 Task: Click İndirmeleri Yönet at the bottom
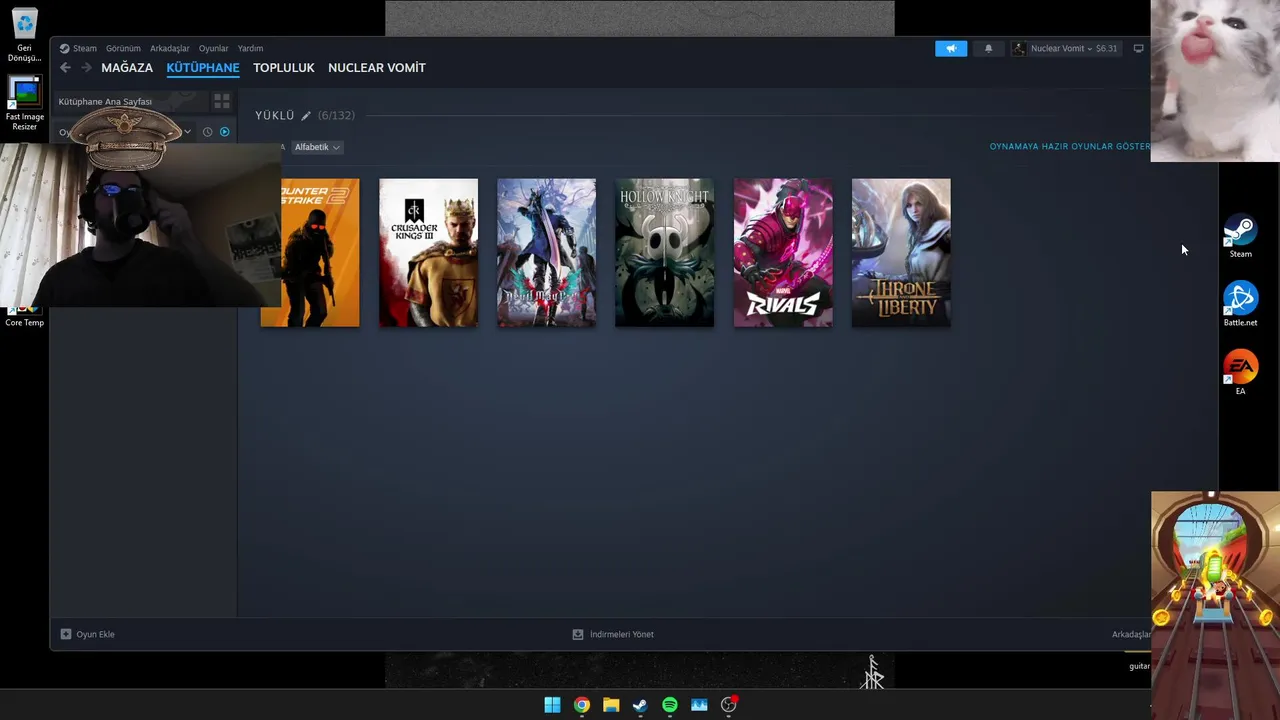coord(613,634)
